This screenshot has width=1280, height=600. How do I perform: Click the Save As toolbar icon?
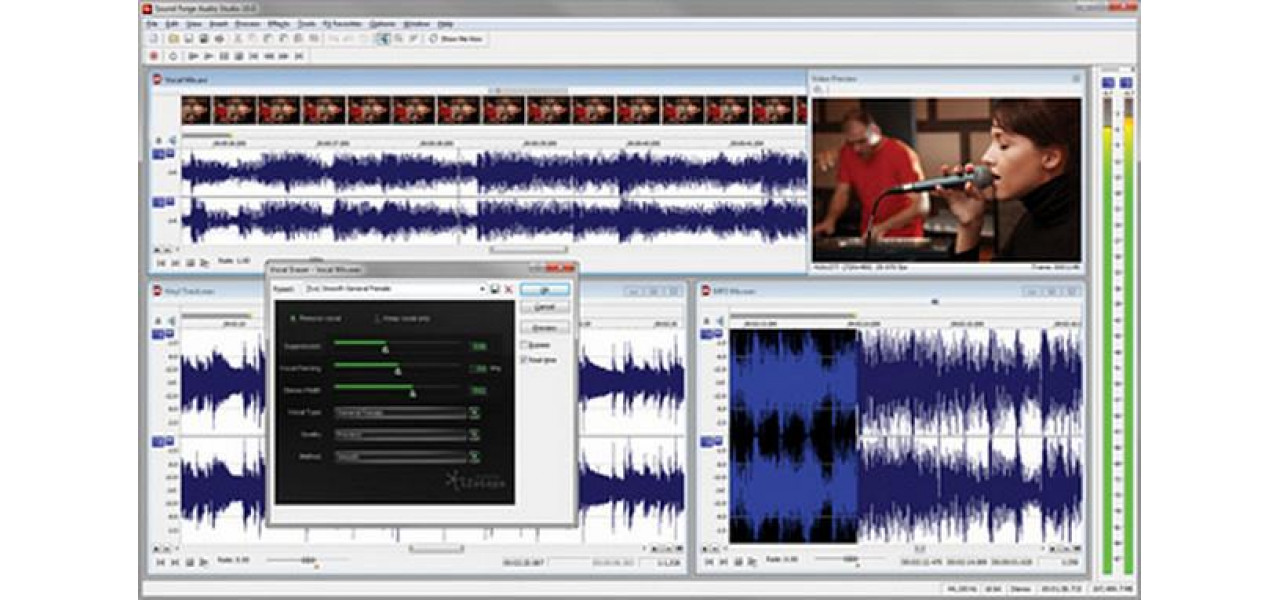tap(203, 38)
